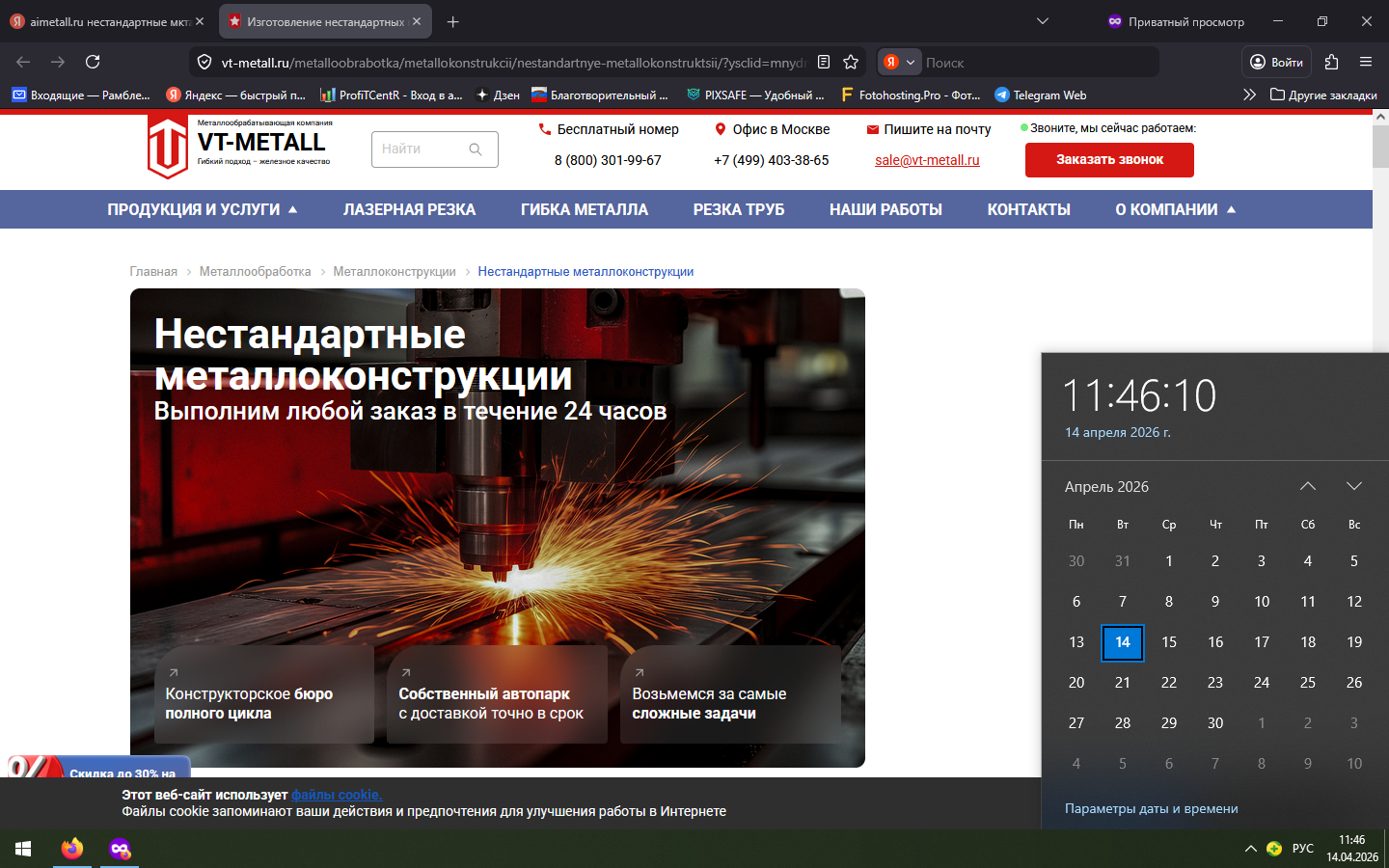This screenshot has width=1389, height=868.
Task: Open the browser application menu
Action: point(1366,62)
